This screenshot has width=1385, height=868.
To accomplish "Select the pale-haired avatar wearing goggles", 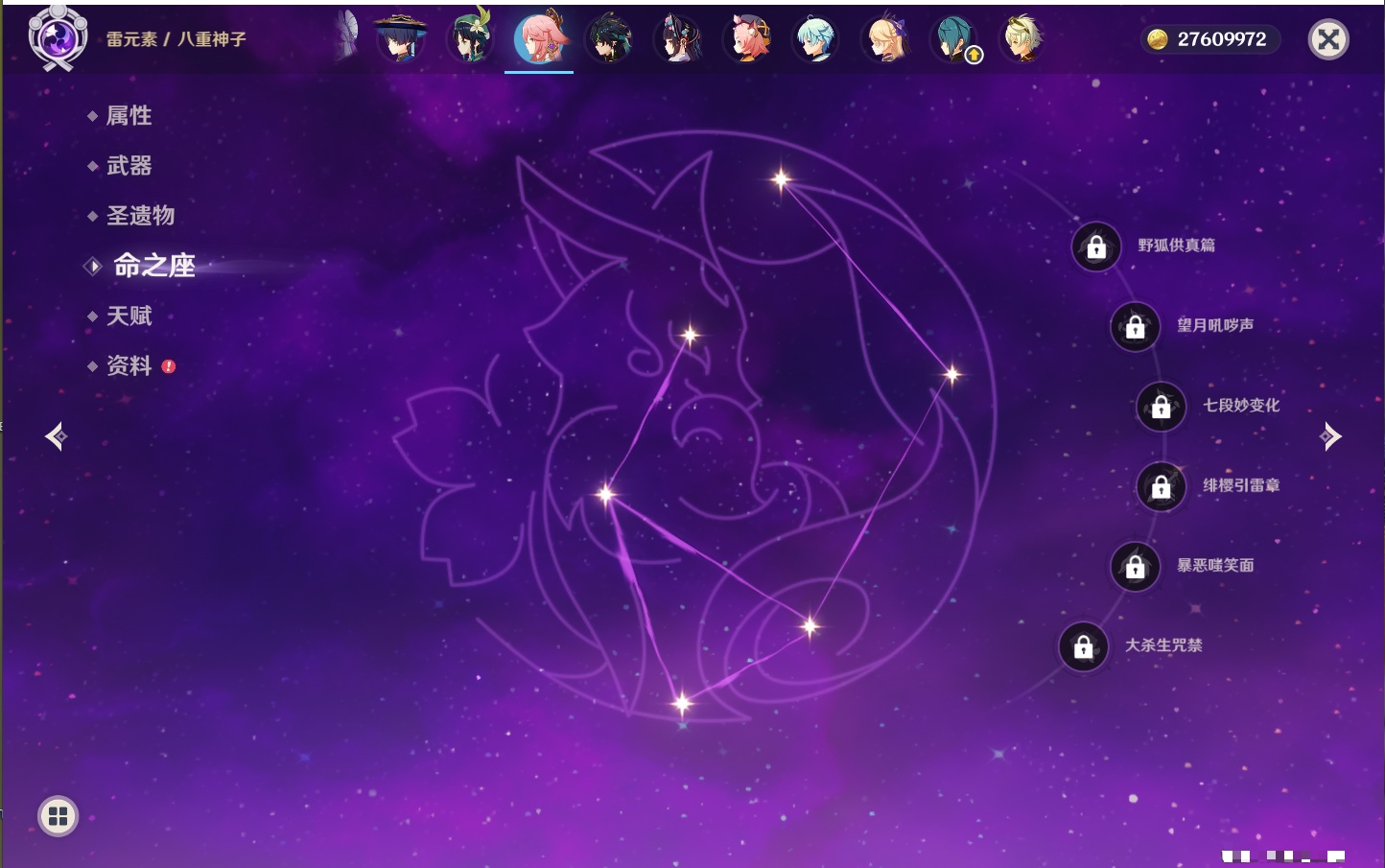I will click(1023, 39).
